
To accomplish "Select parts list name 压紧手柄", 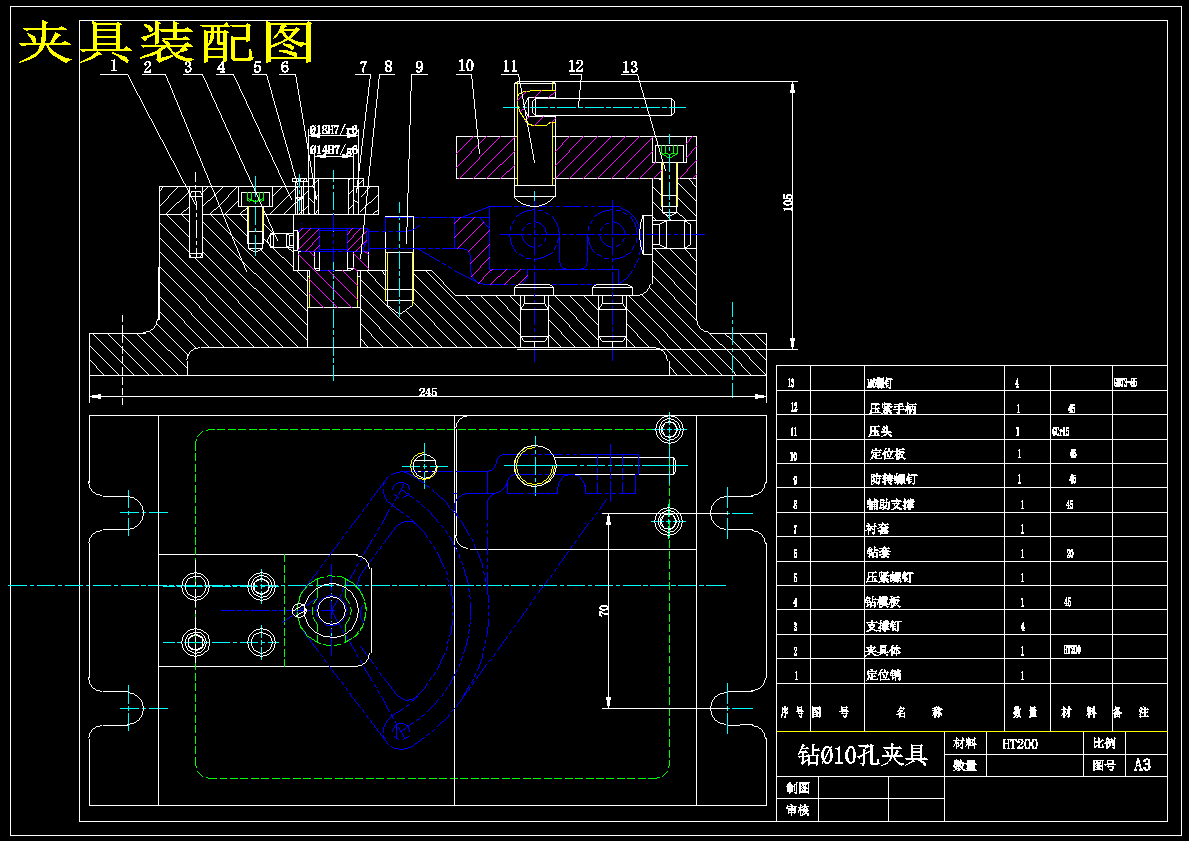I will click(x=893, y=408).
